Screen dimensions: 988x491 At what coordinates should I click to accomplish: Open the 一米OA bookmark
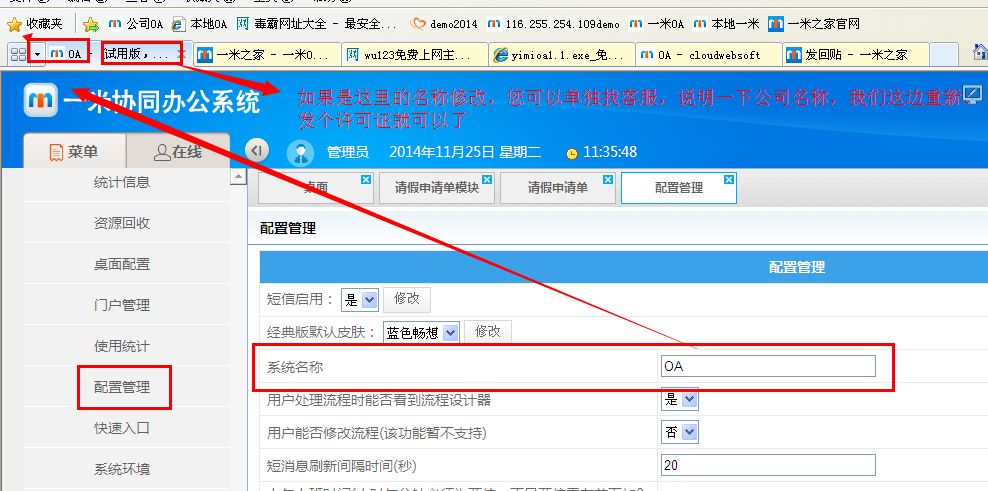pos(657,25)
